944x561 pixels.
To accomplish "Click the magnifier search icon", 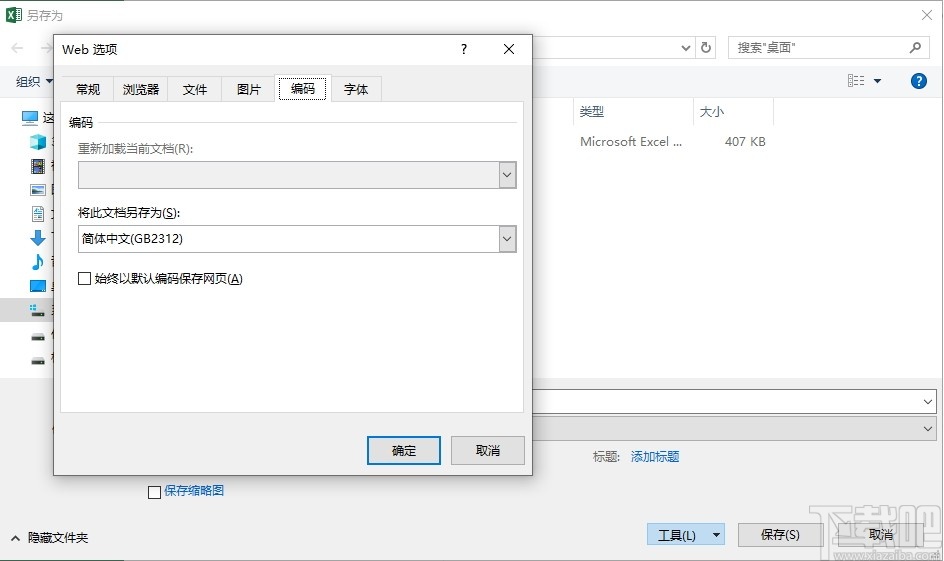I will click(x=915, y=48).
